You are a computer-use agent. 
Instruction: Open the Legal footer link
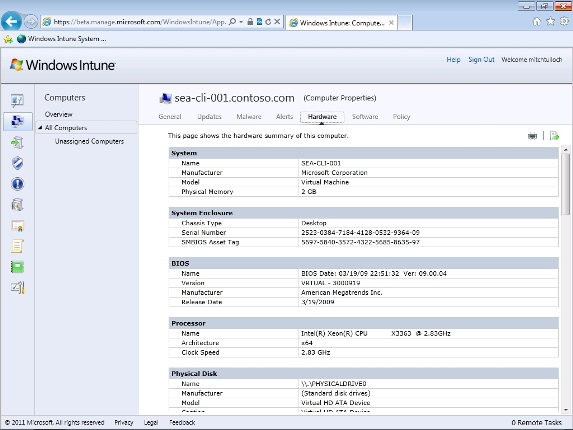151,422
